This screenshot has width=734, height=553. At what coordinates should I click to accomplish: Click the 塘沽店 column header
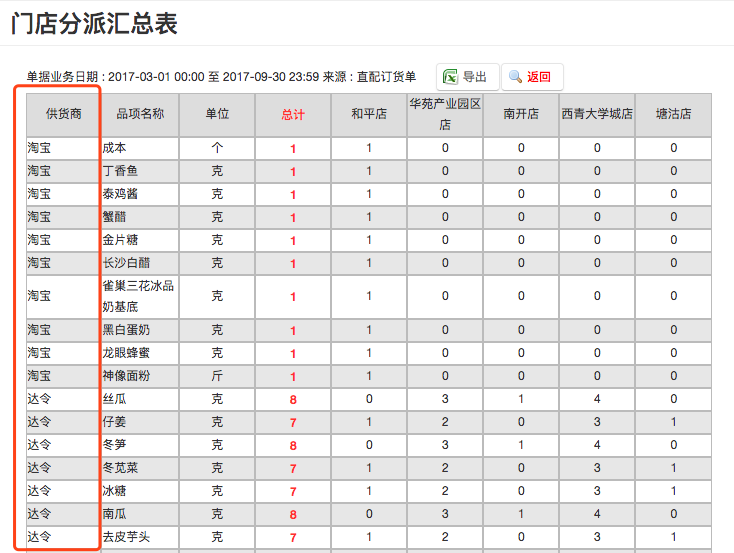pyautogui.click(x=673, y=114)
